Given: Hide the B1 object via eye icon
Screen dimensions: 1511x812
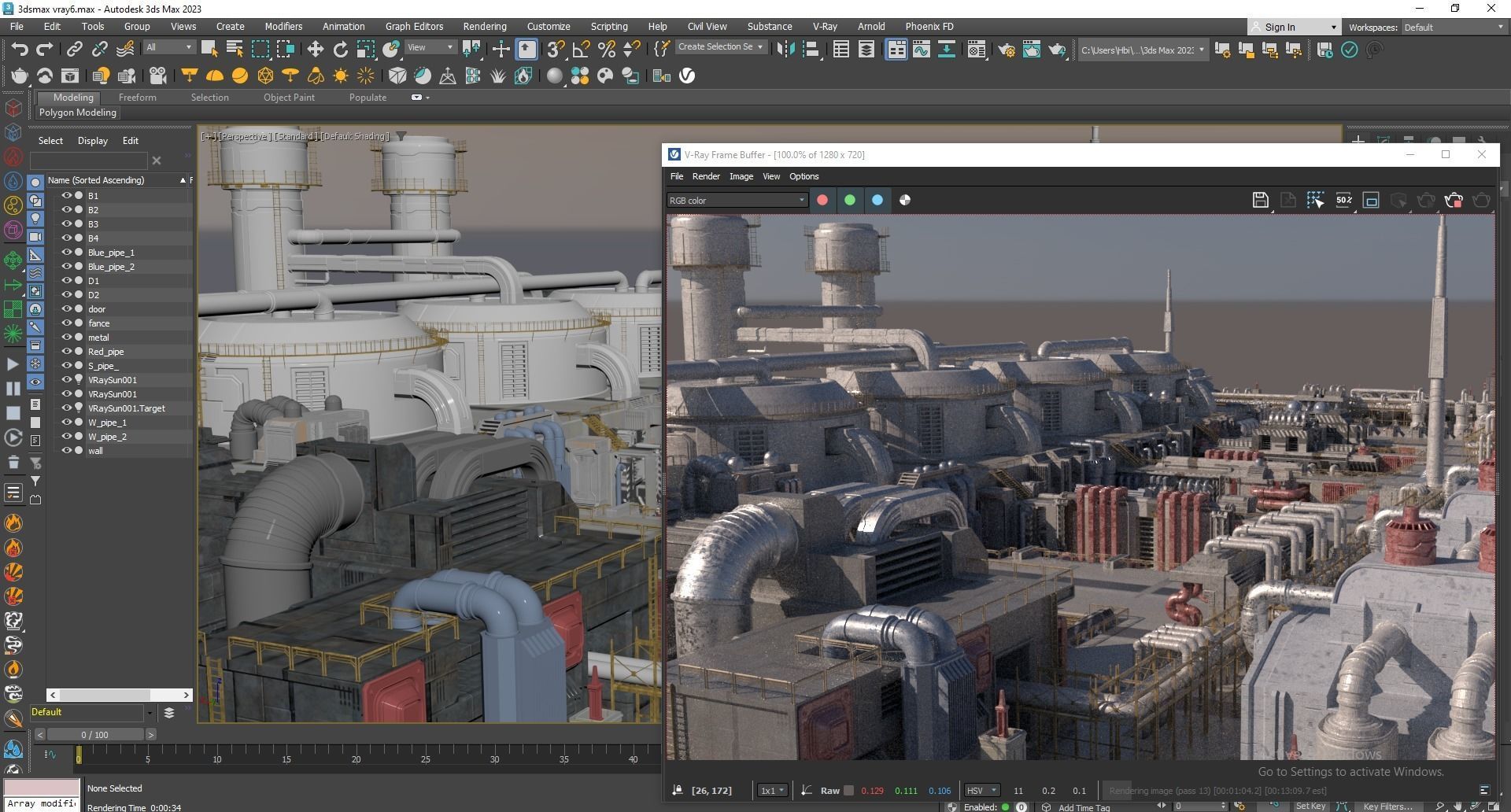Looking at the screenshot, I should coord(67,196).
